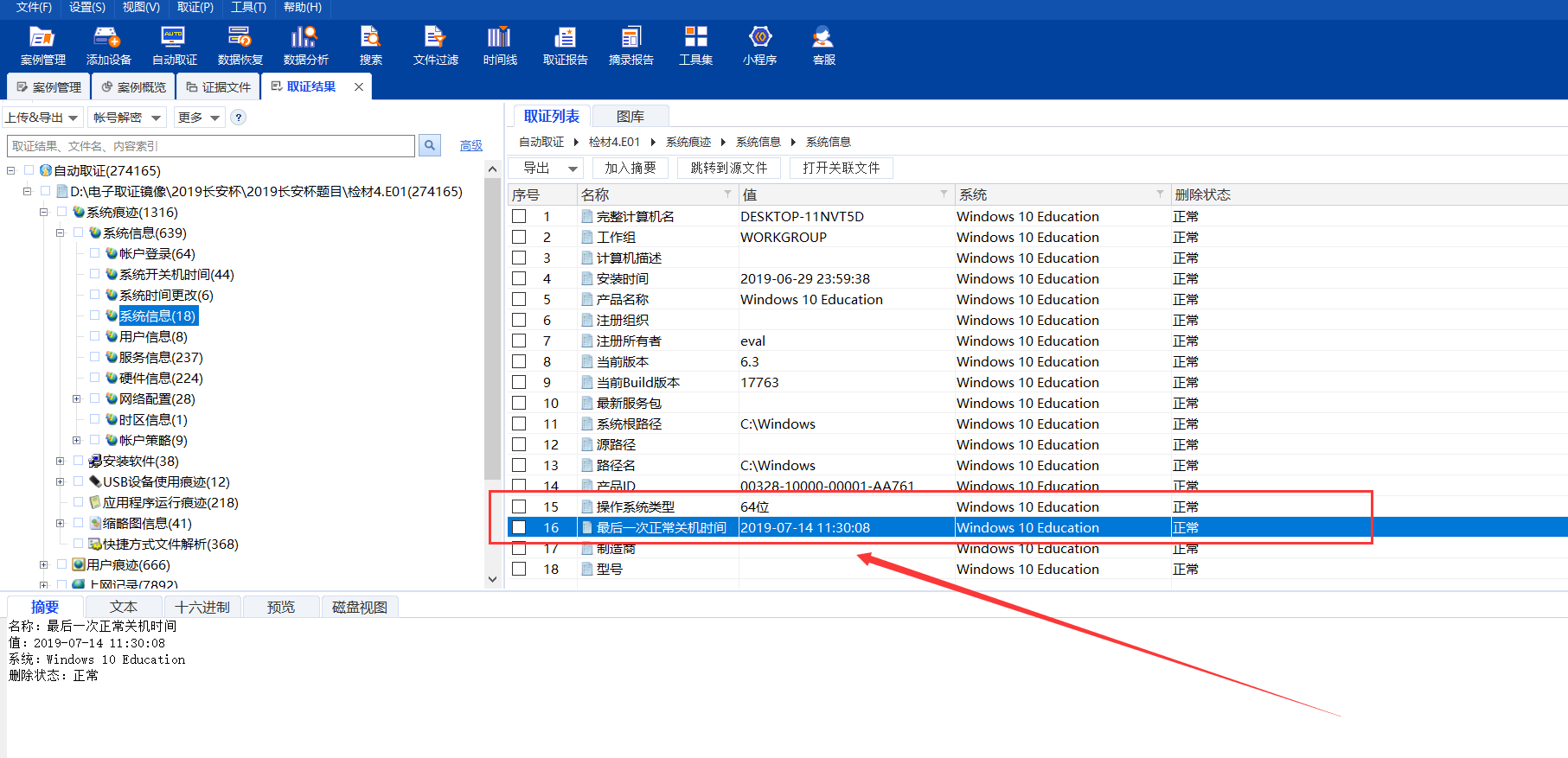Check row 16 最后一次正常关机时间 checkbox
This screenshot has width=1568, height=758.
pyautogui.click(x=519, y=527)
